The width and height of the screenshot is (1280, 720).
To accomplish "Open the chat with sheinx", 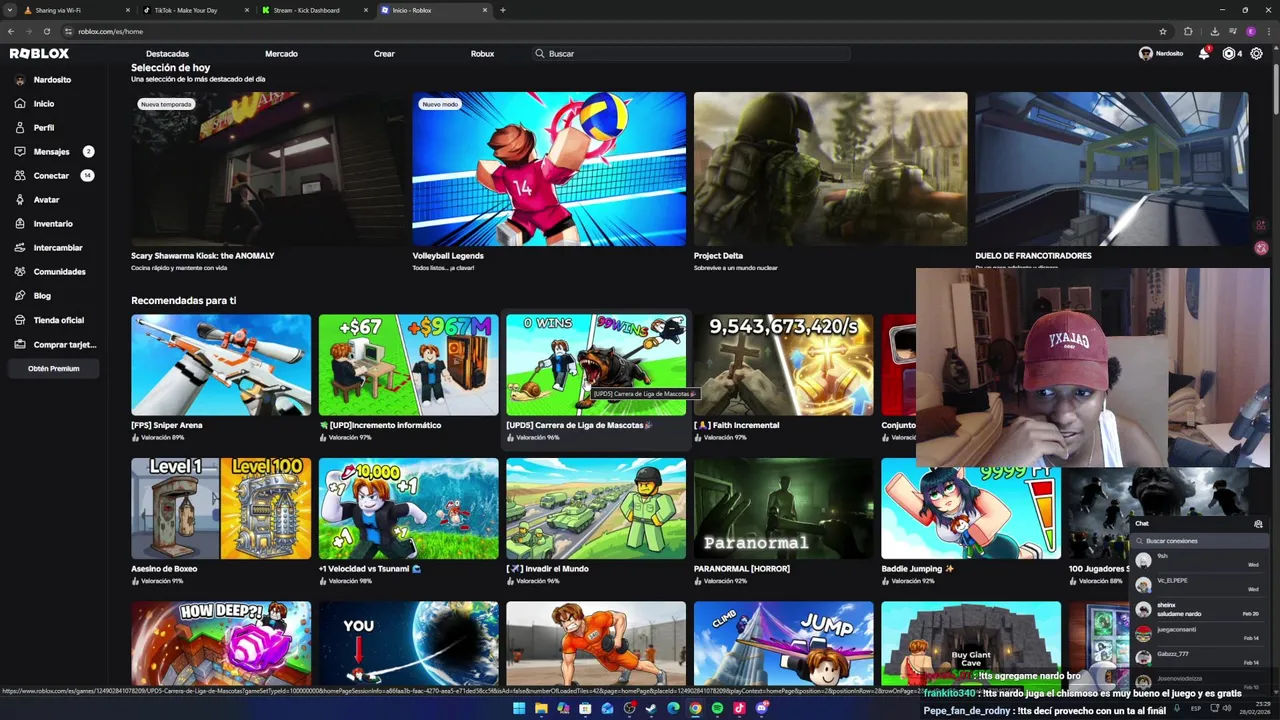I will [1199, 609].
